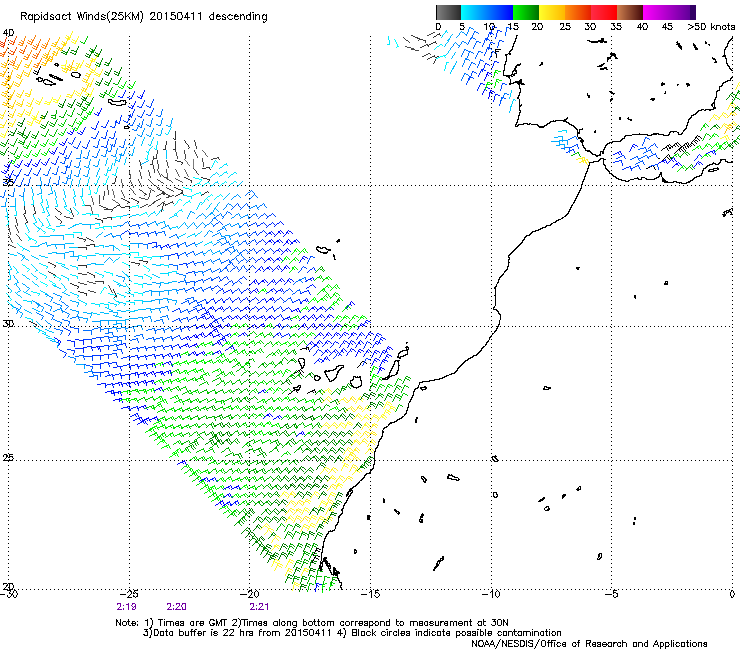The height and width of the screenshot is (650, 740).
Task: Click the brown 35-40 knots legend swatch
Action: click(630, 12)
